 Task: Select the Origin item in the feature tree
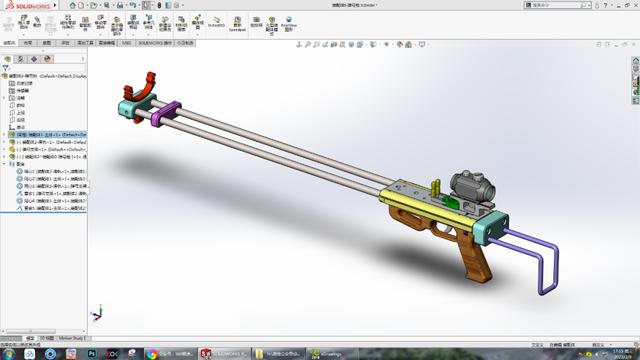[17, 127]
